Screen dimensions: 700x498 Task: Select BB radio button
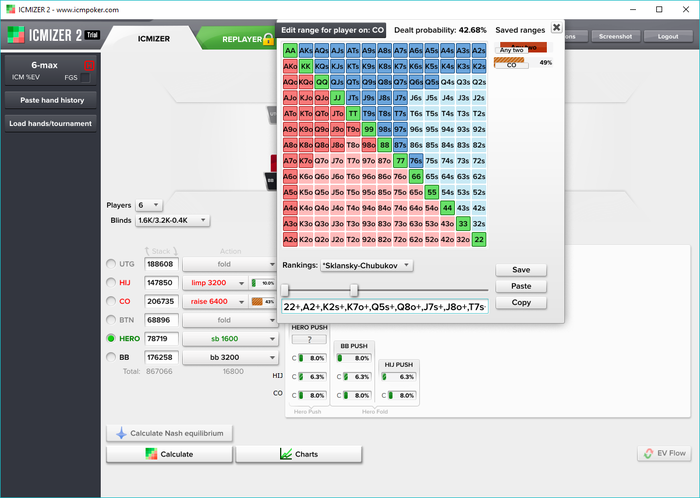coord(111,357)
